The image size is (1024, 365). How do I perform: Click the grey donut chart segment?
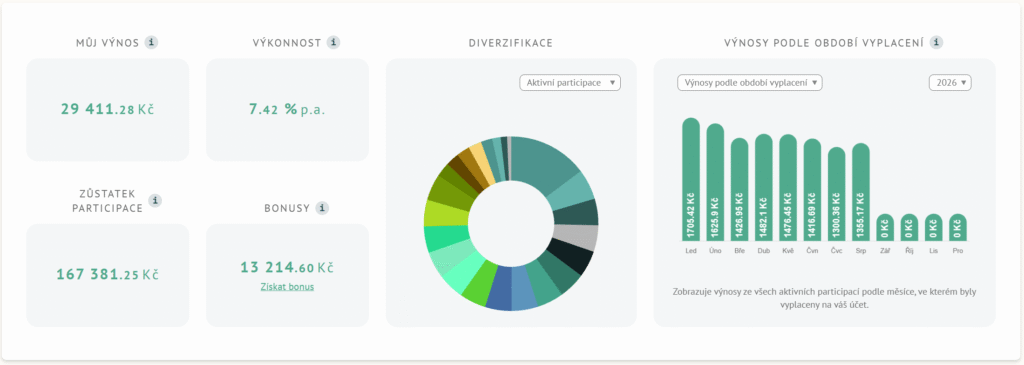point(575,237)
